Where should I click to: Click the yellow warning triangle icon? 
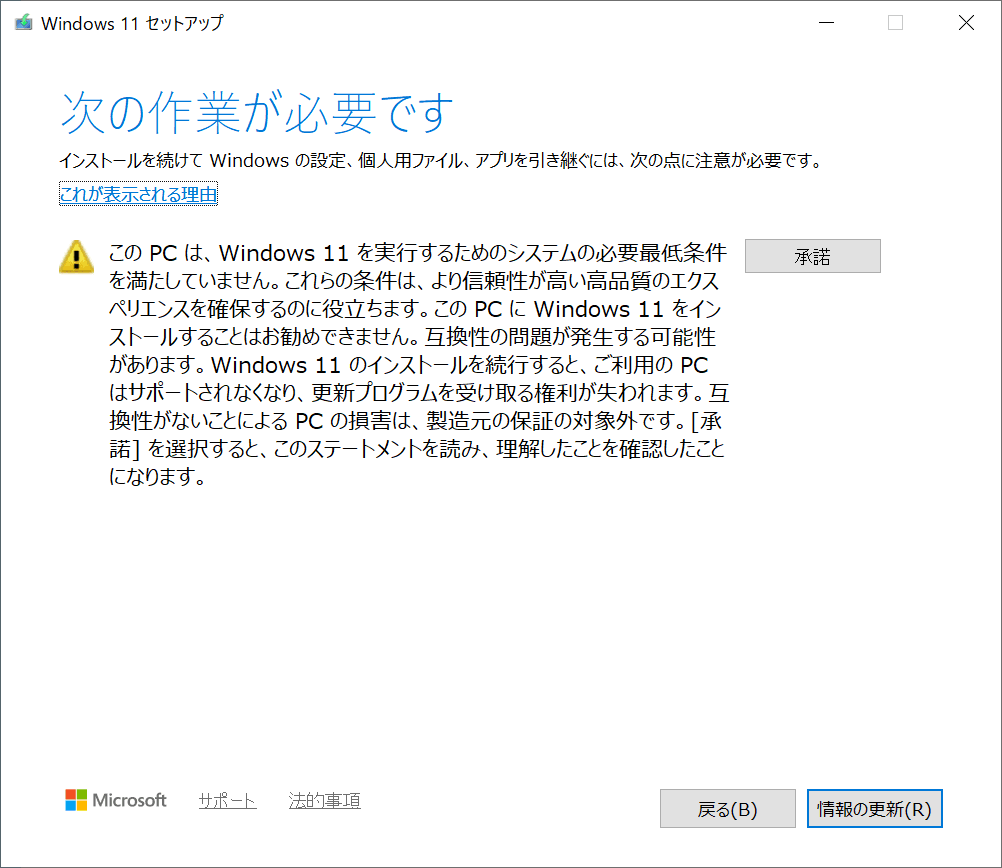76,256
